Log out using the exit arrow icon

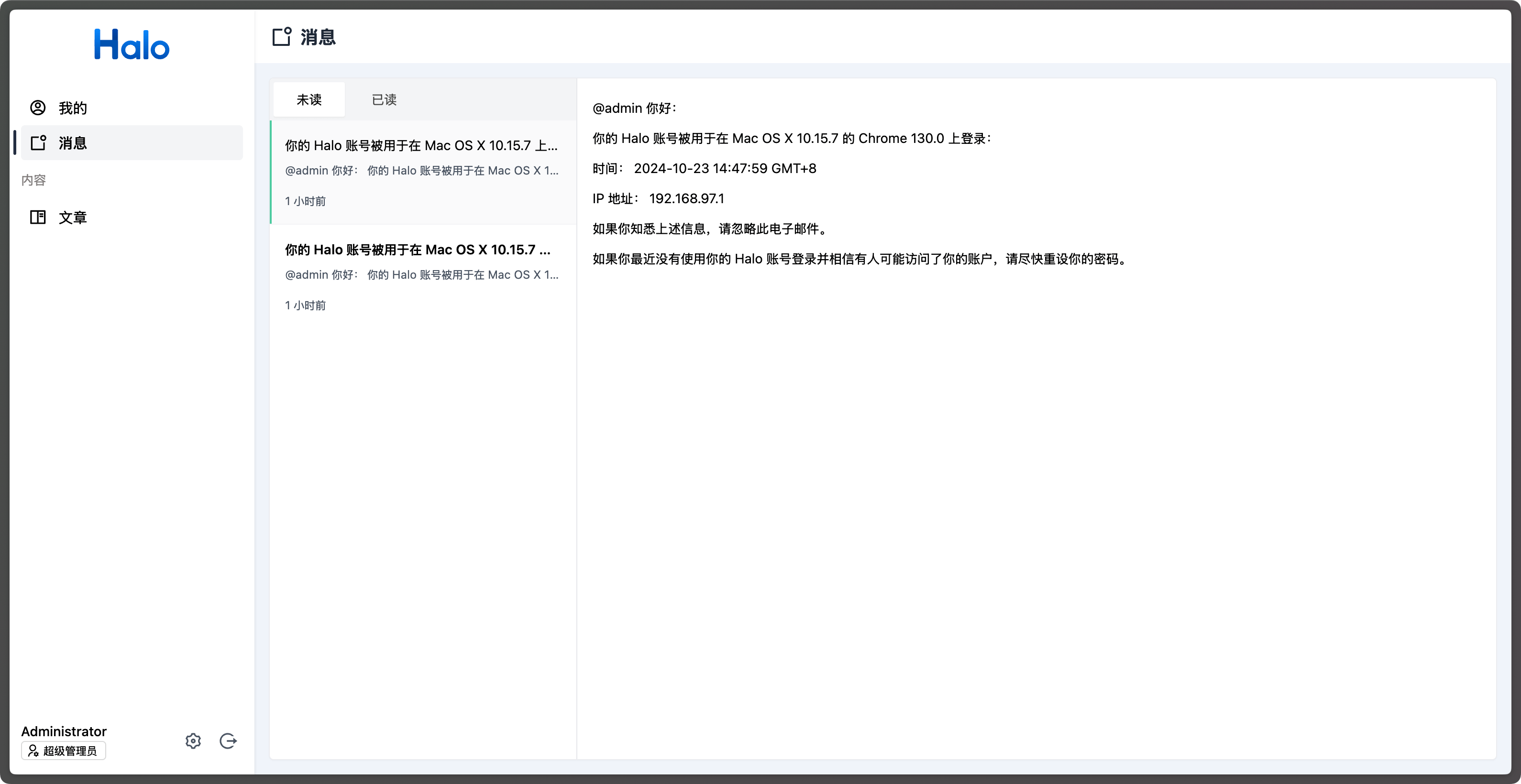coord(228,741)
